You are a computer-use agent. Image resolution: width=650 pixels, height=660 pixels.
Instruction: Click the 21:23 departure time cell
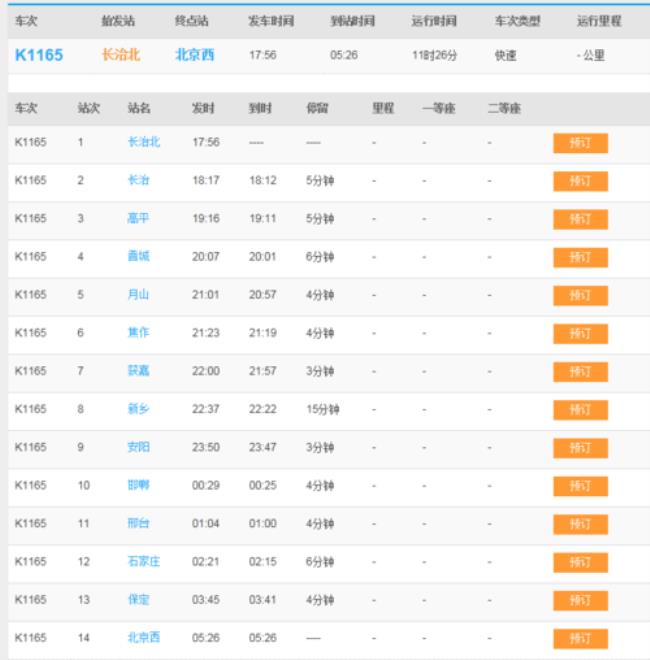coord(206,333)
